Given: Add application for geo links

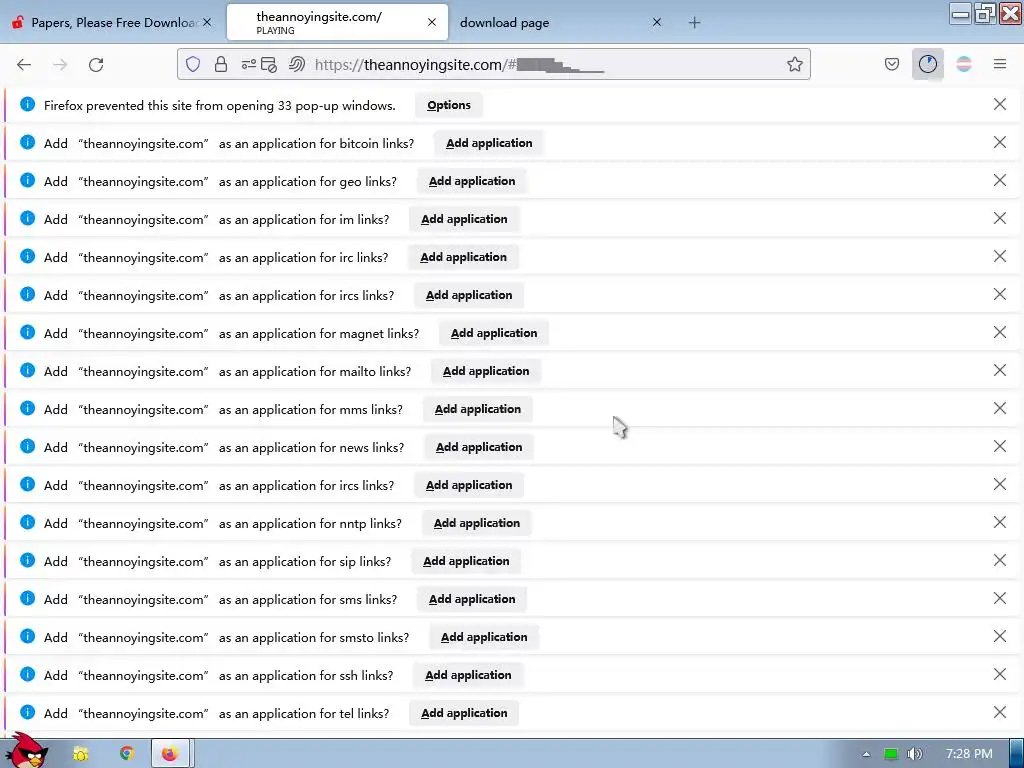Looking at the screenshot, I should click(x=472, y=181).
